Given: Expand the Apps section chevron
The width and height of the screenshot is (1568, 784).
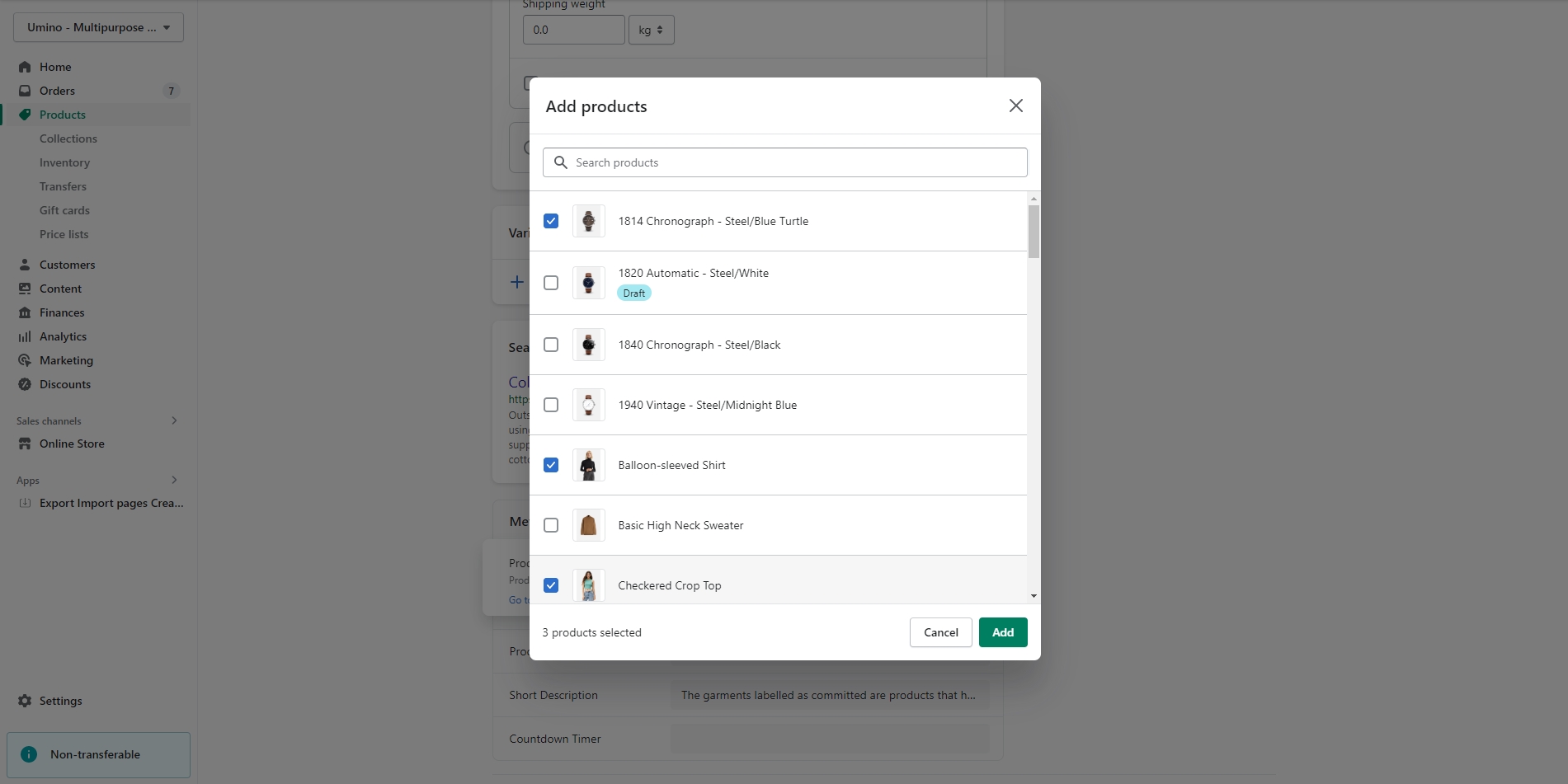Looking at the screenshot, I should click(x=174, y=480).
